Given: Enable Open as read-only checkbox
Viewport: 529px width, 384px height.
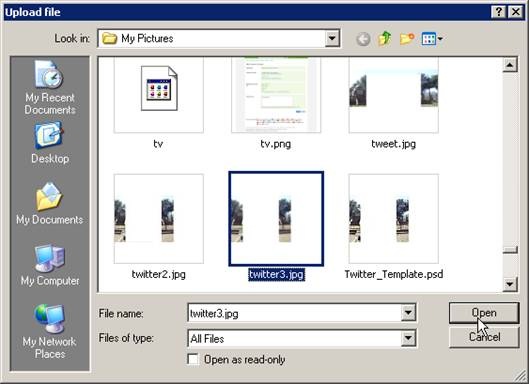Looking at the screenshot, I should click(x=193, y=359).
